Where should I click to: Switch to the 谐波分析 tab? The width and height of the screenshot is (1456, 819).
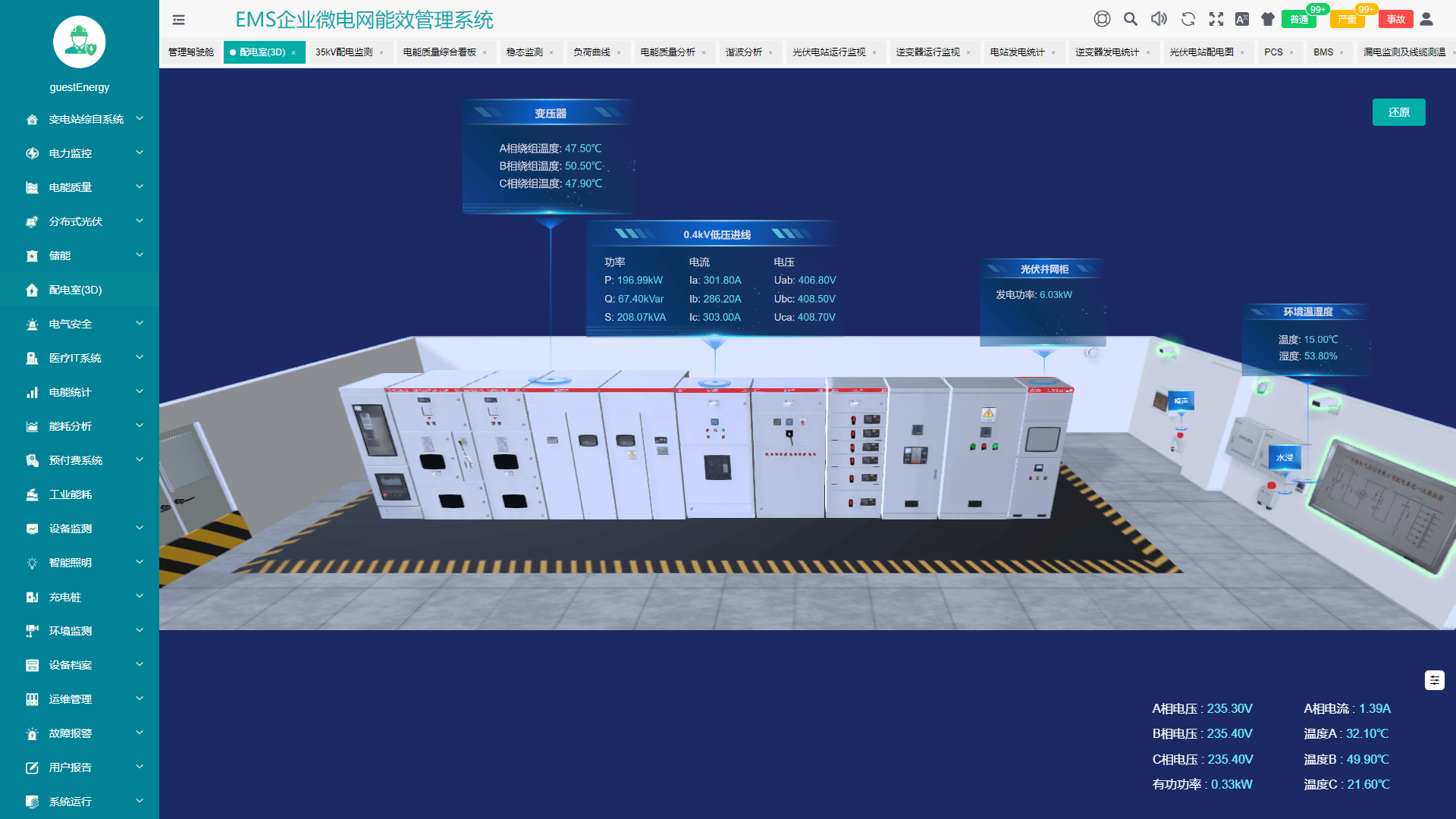(x=743, y=52)
